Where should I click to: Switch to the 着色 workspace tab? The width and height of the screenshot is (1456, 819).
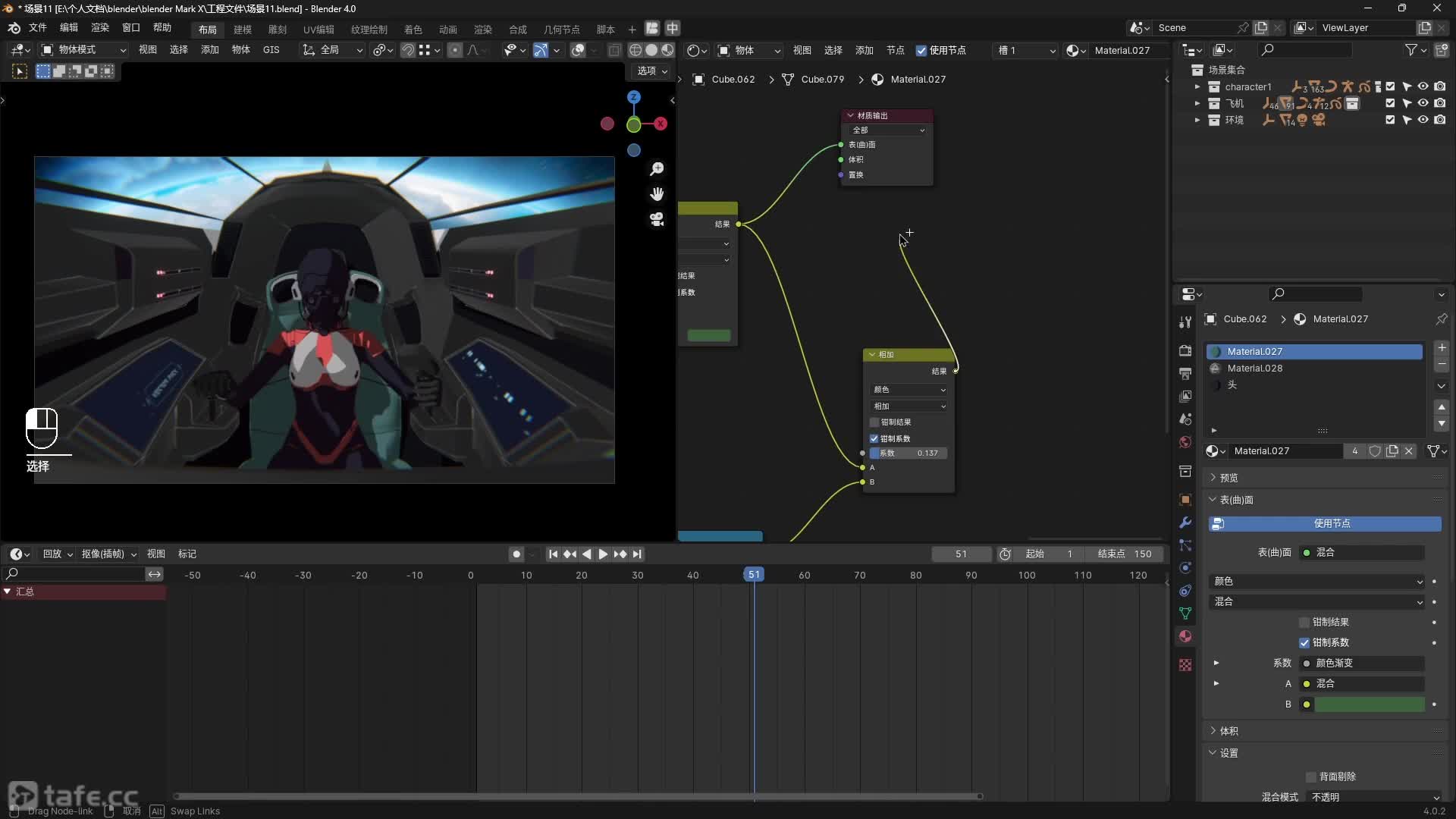[x=413, y=30]
